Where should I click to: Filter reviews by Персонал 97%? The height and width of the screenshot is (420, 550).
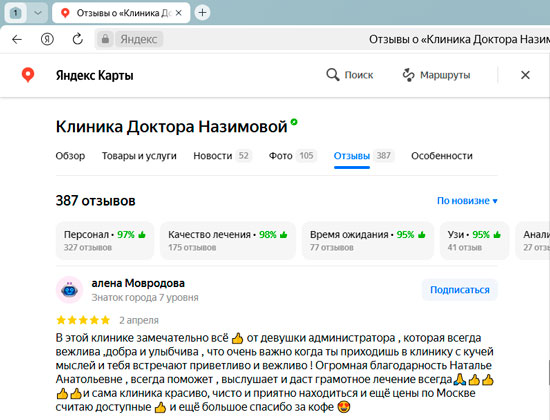(x=105, y=241)
